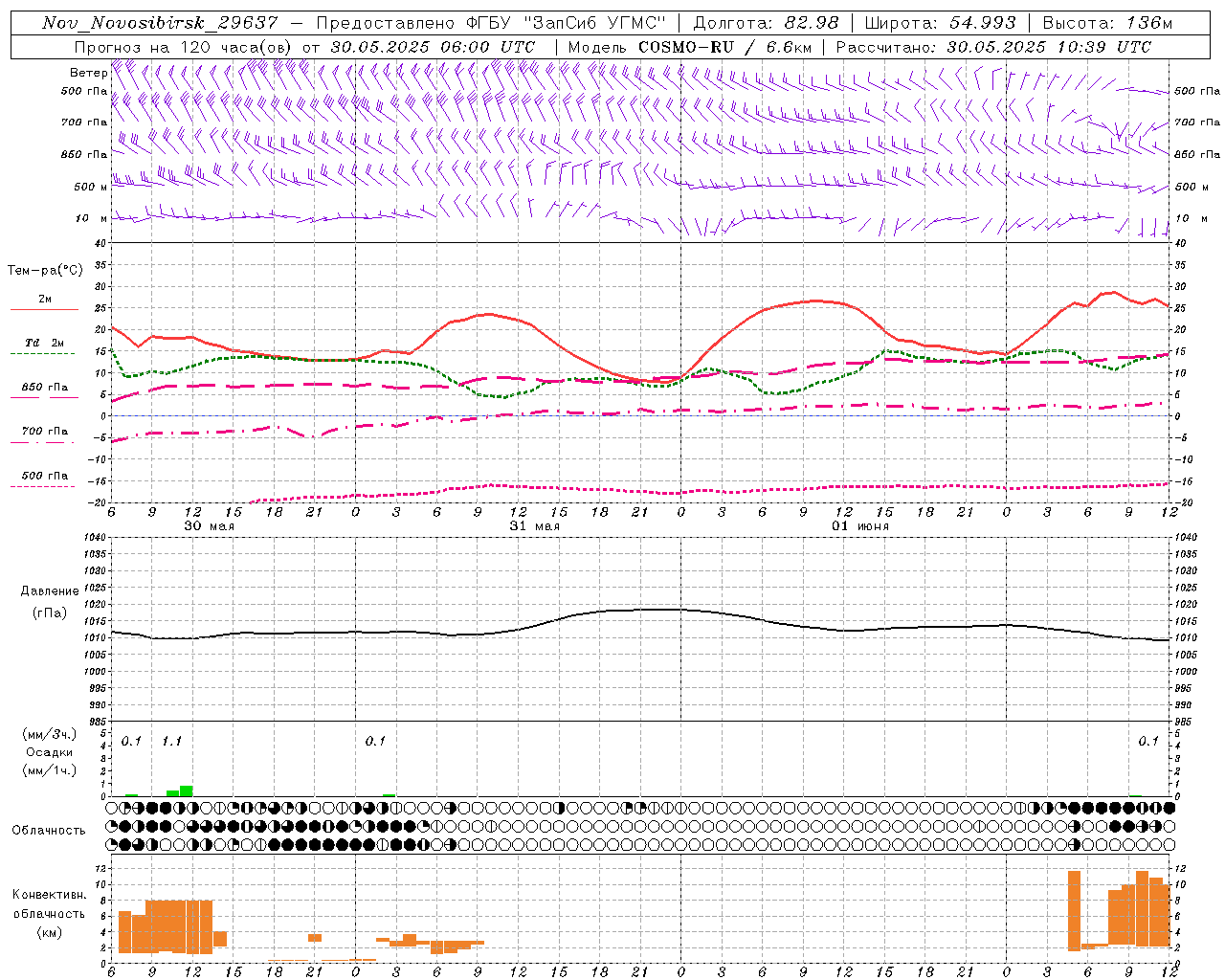Click the (мм/3ч.) precipitation unit label
The image size is (1225, 980).
pos(50,735)
